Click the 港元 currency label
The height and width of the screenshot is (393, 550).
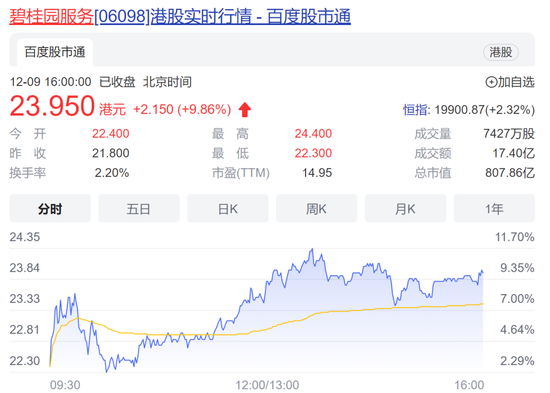[x=112, y=109]
